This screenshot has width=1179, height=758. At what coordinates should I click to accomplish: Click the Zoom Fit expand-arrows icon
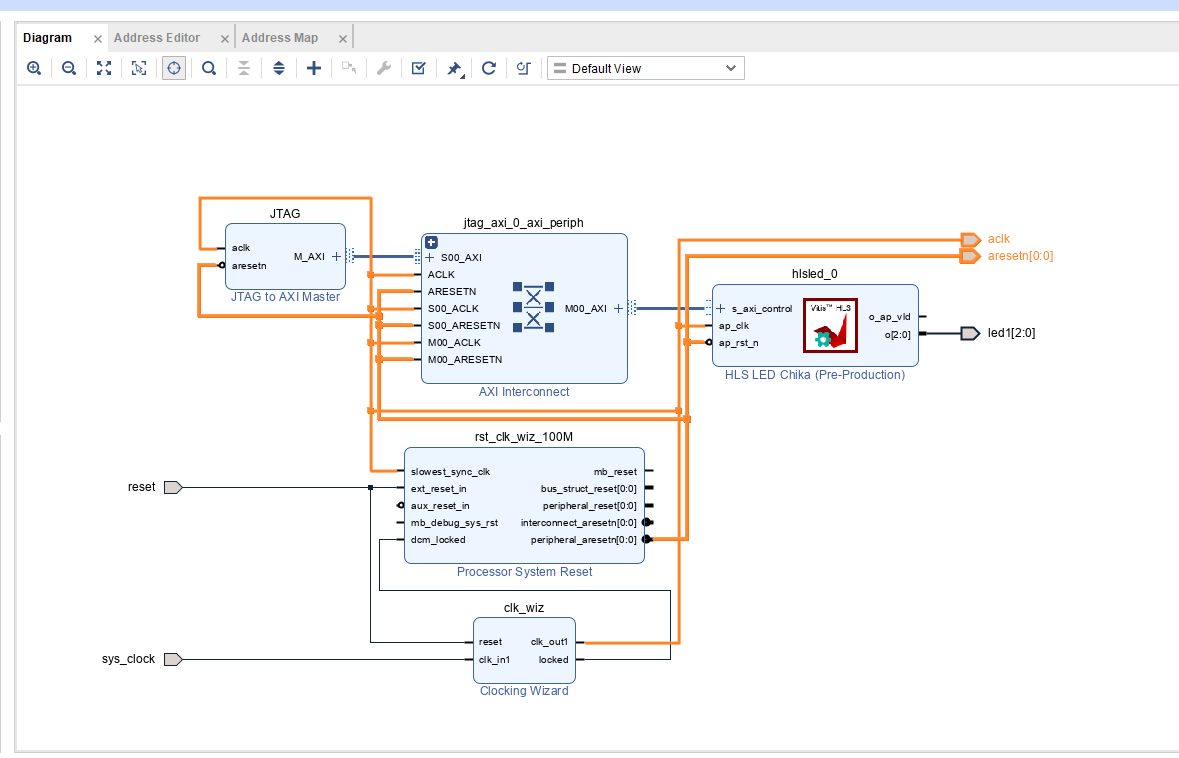click(104, 68)
